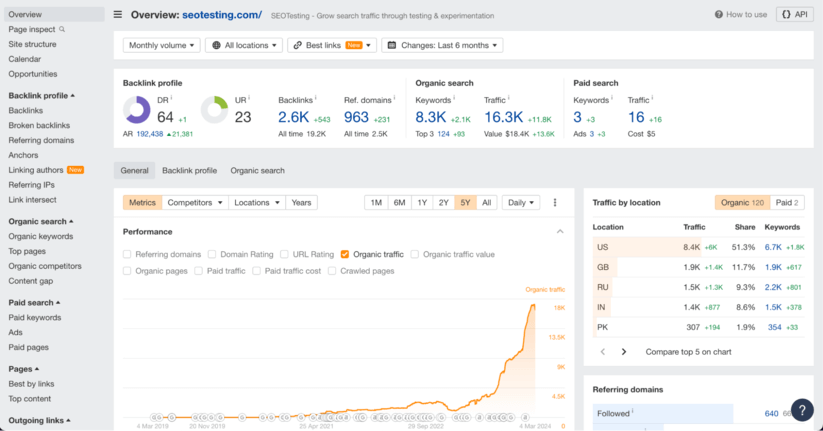Click the three-dot chart options icon
This screenshot has width=823, height=431.
point(555,202)
